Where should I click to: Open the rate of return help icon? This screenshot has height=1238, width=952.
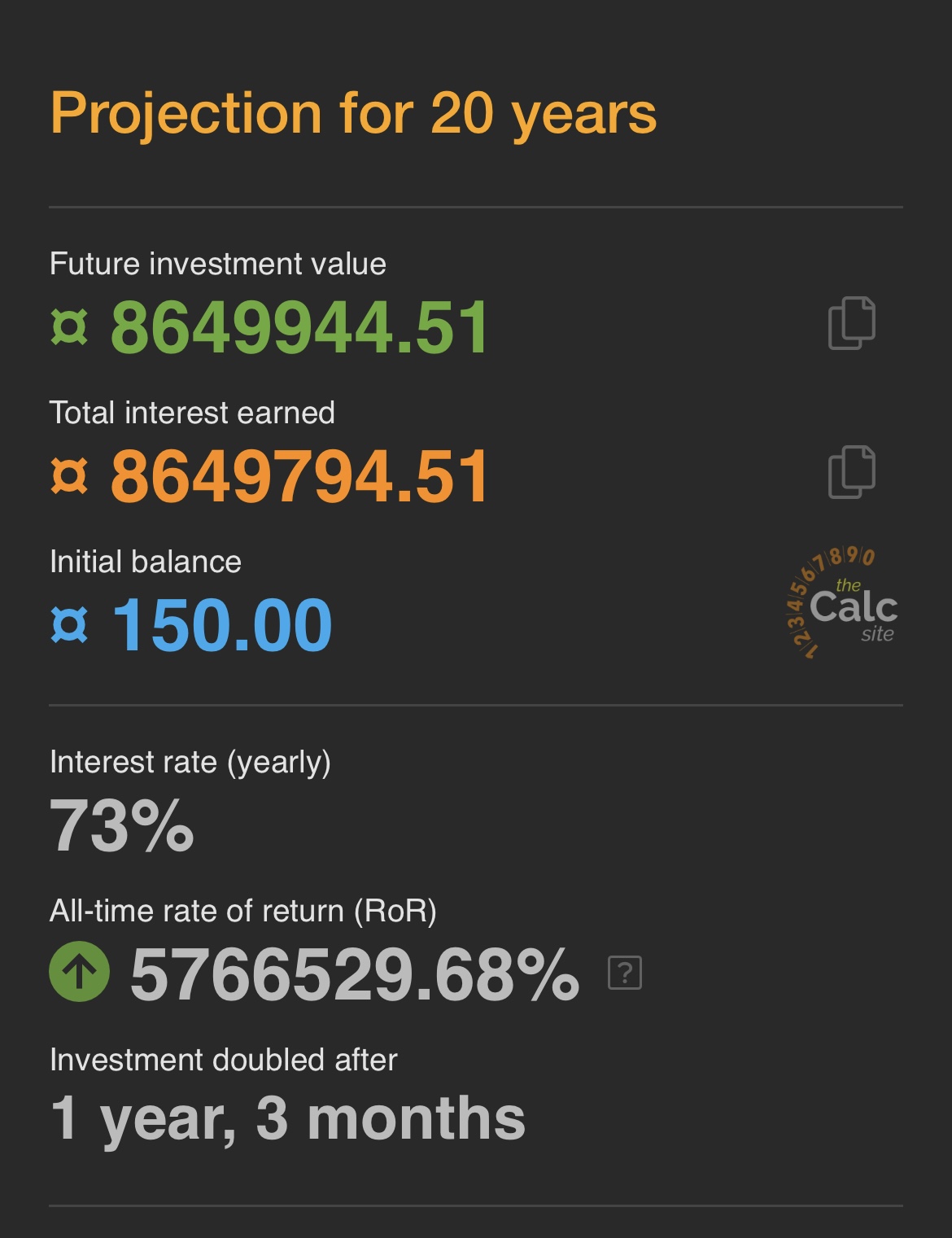coord(625,973)
